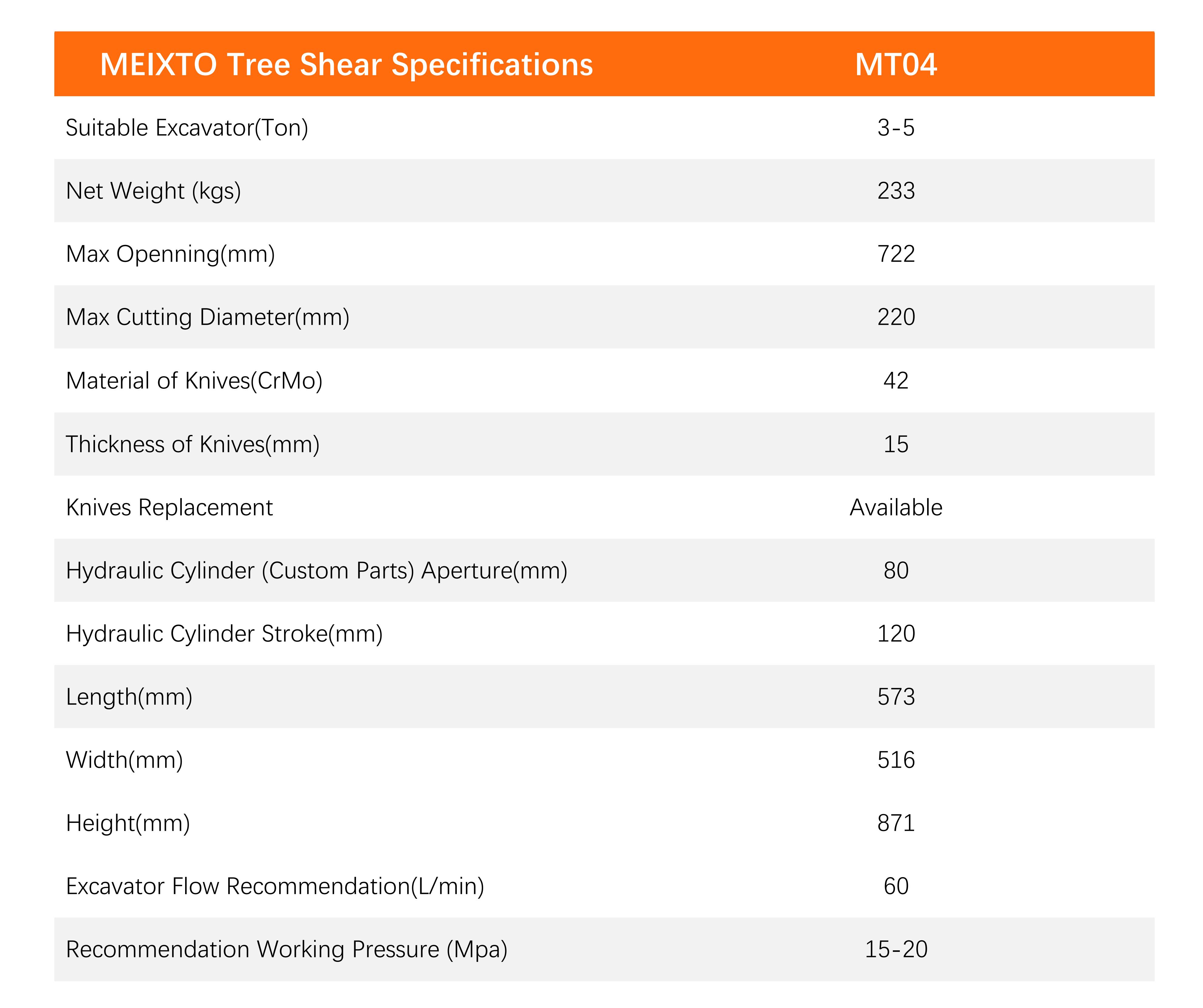Click the 220 cutting diameter value
The height and width of the screenshot is (1008, 1203).
(895, 317)
